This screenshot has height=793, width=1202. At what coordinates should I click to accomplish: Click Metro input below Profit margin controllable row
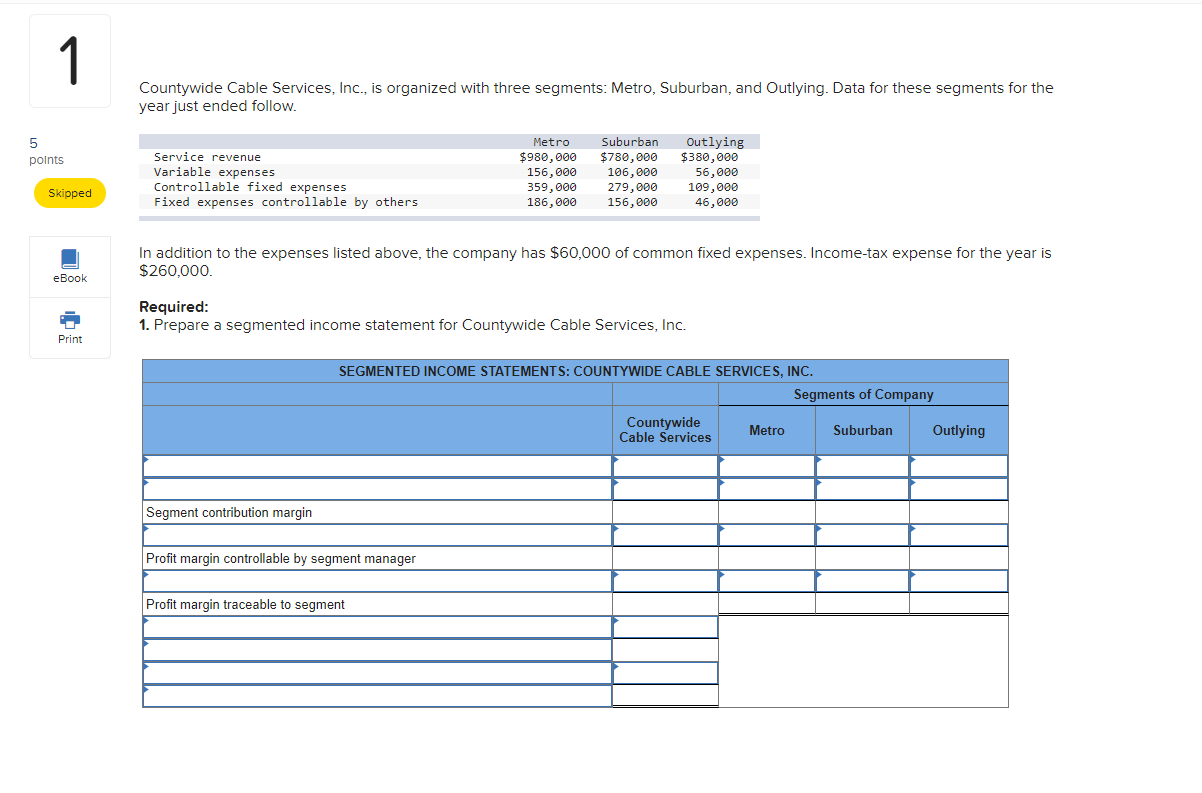(767, 581)
